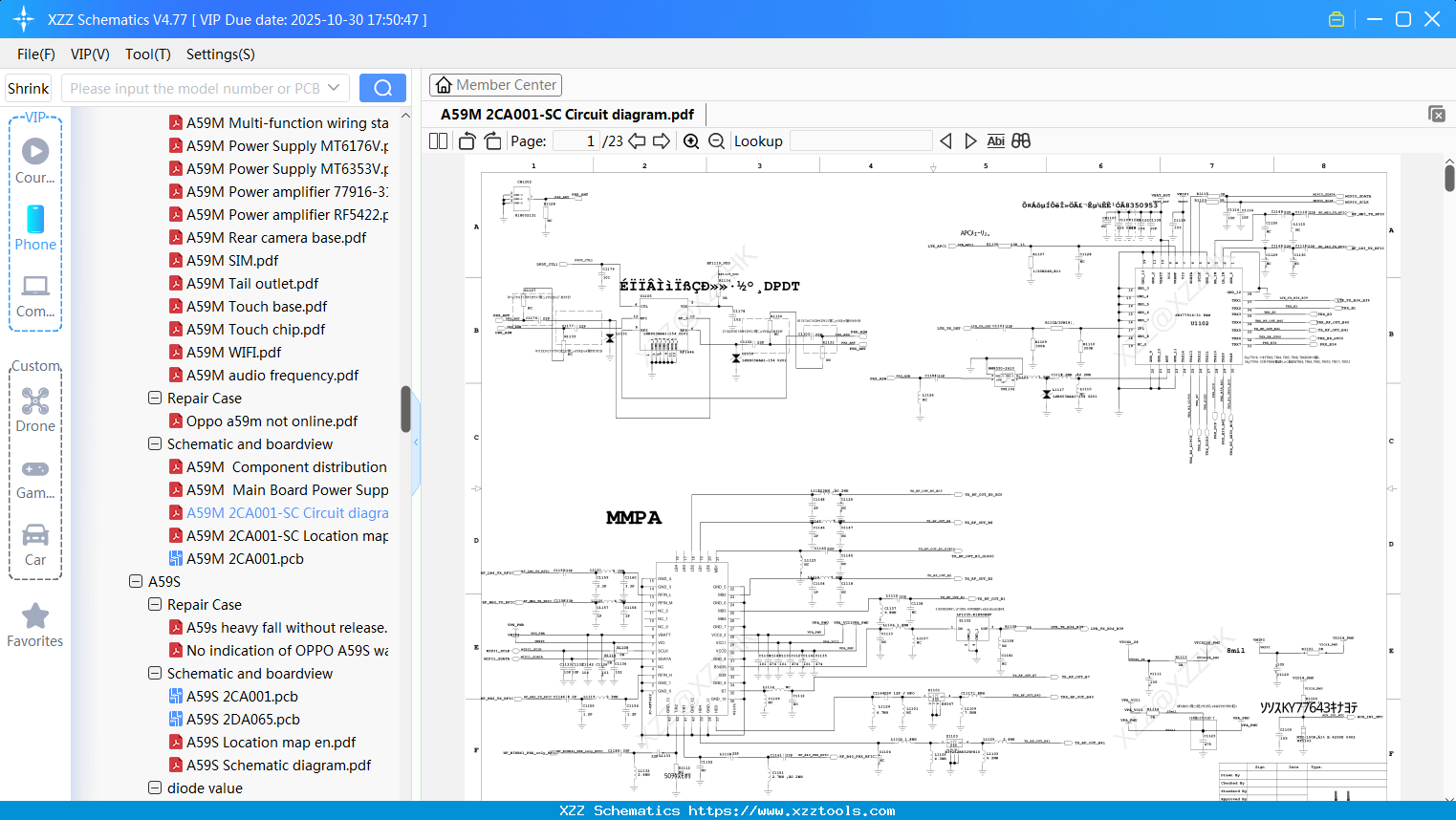1456x820 pixels.
Task: Click the Shrink button
Action: click(x=28, y=87)
